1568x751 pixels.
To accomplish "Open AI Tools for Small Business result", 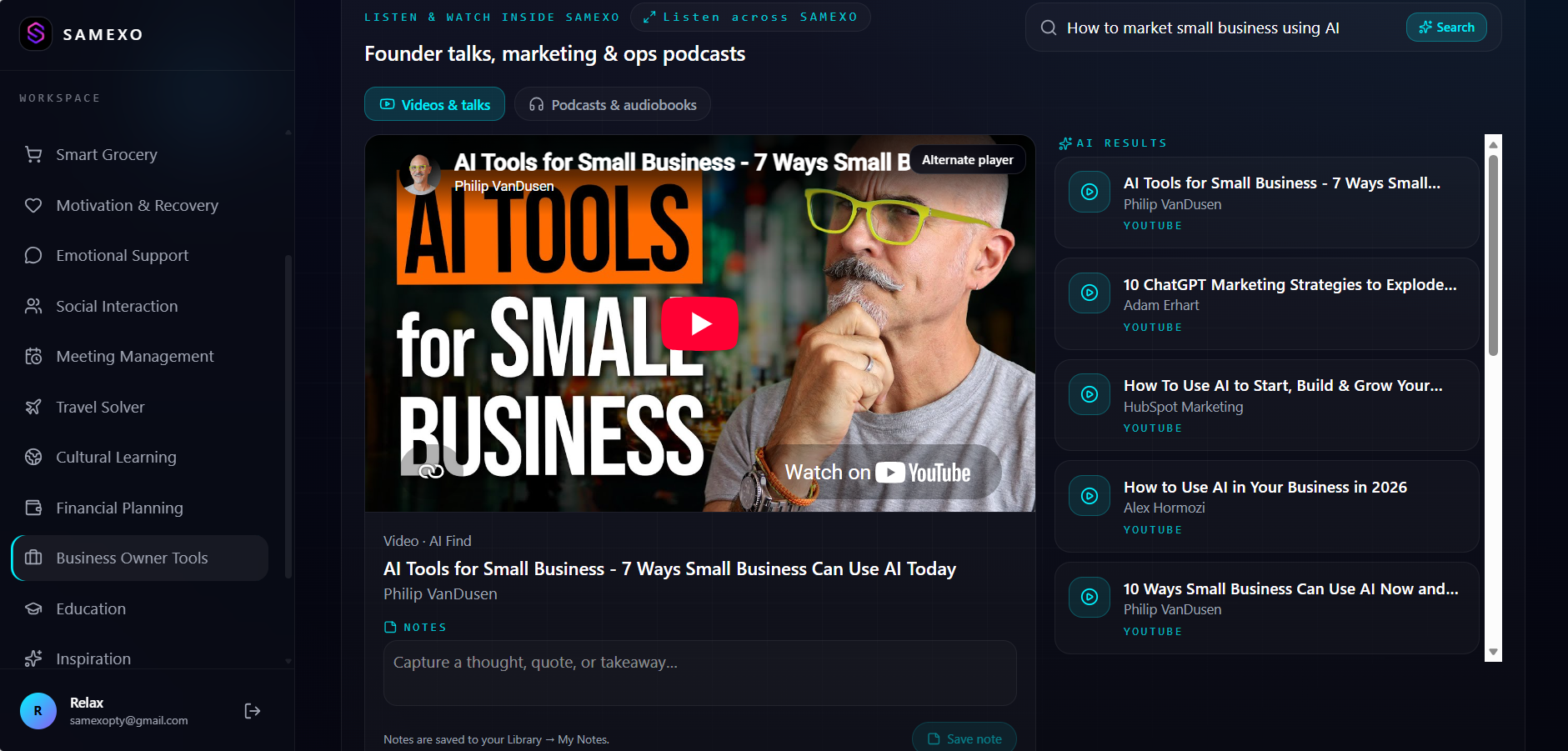I will point(1267,203).
